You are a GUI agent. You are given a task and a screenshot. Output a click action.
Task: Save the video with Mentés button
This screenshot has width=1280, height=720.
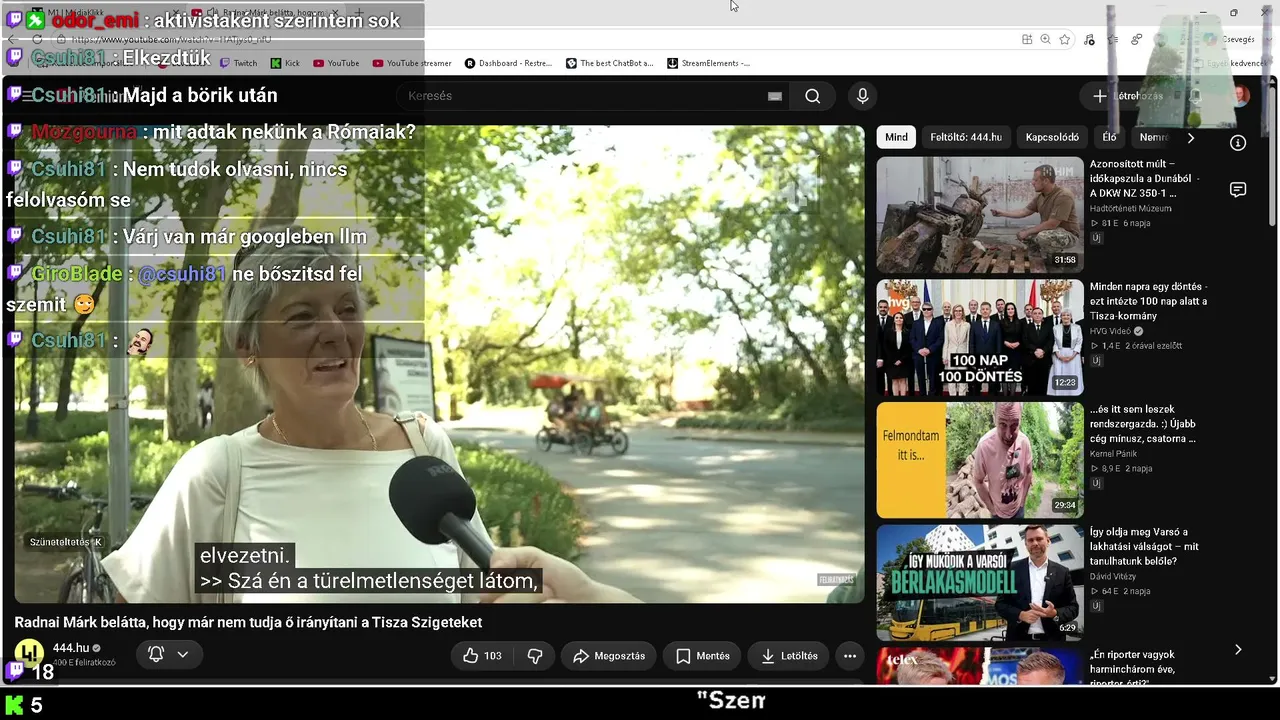703,656
